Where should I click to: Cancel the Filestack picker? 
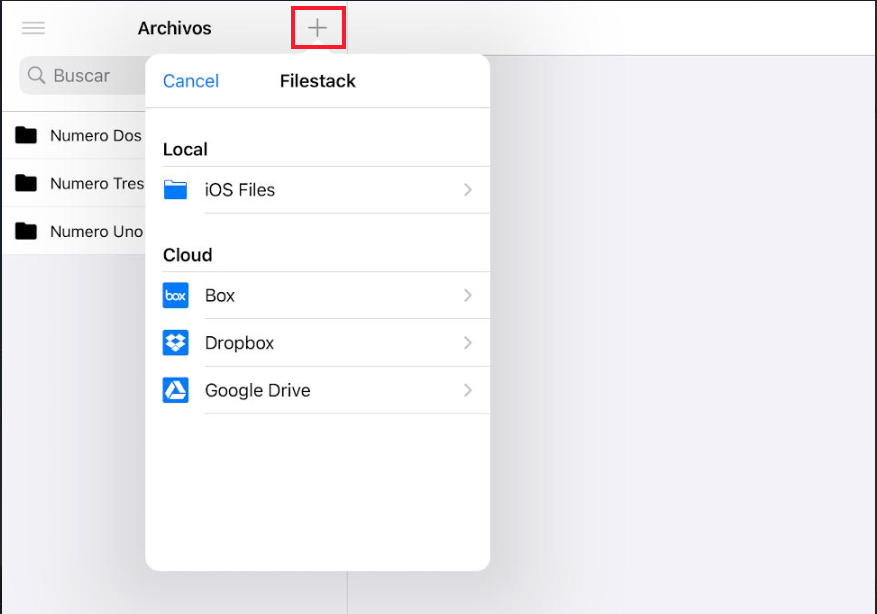pos(191,81)
